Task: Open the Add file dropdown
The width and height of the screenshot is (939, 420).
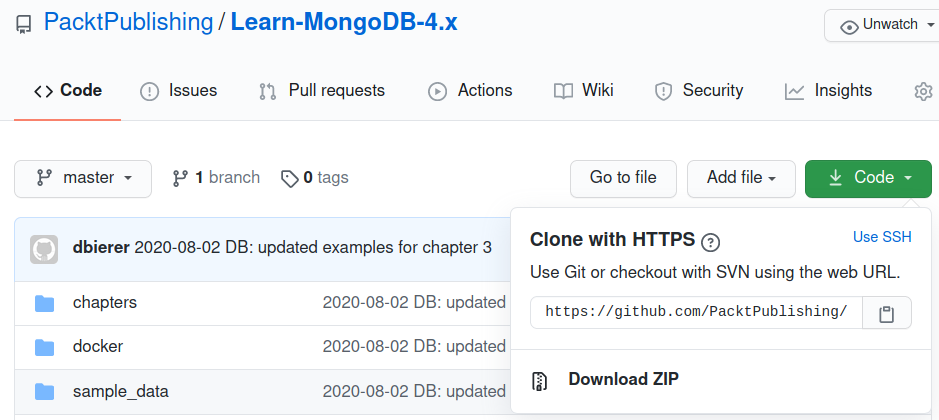Action: [741, 178]
